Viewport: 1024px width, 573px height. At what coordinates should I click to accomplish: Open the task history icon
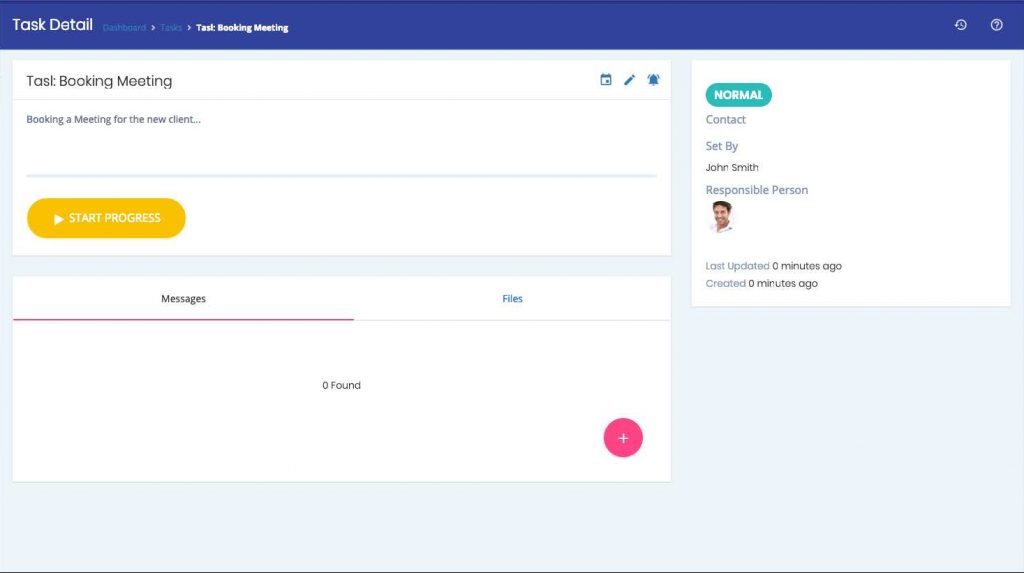coord(960,25)
